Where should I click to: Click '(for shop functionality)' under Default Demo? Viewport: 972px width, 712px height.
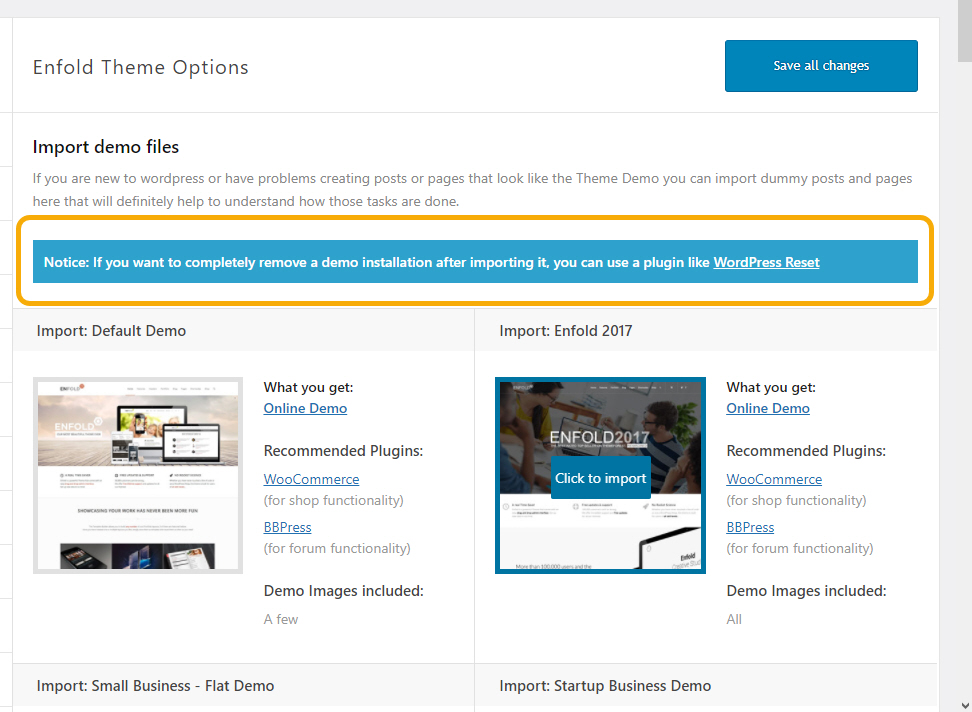334,500
